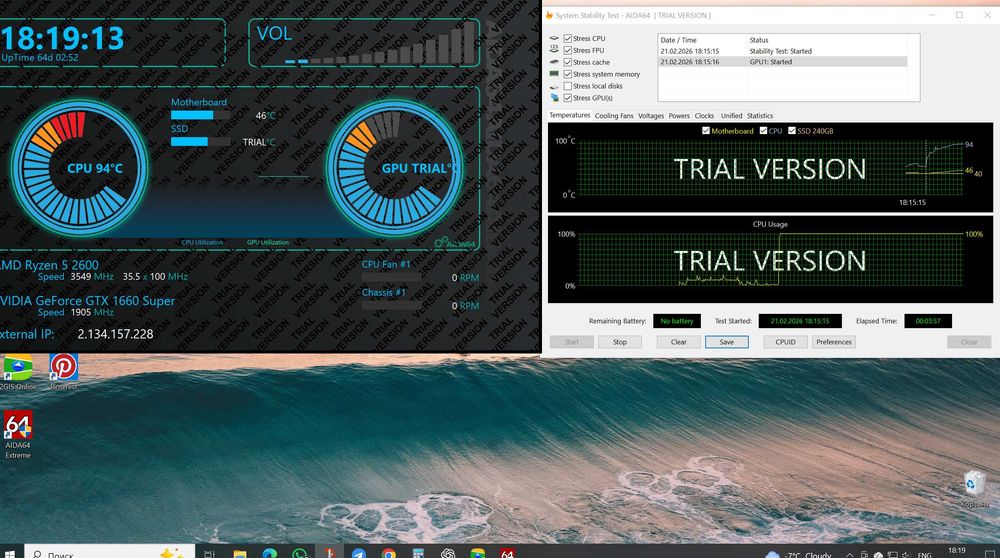The width and height of the screenshot is (1000, 558).
Task: Open the 2GIS Online desktop shortcut
Action: [18, 372]
